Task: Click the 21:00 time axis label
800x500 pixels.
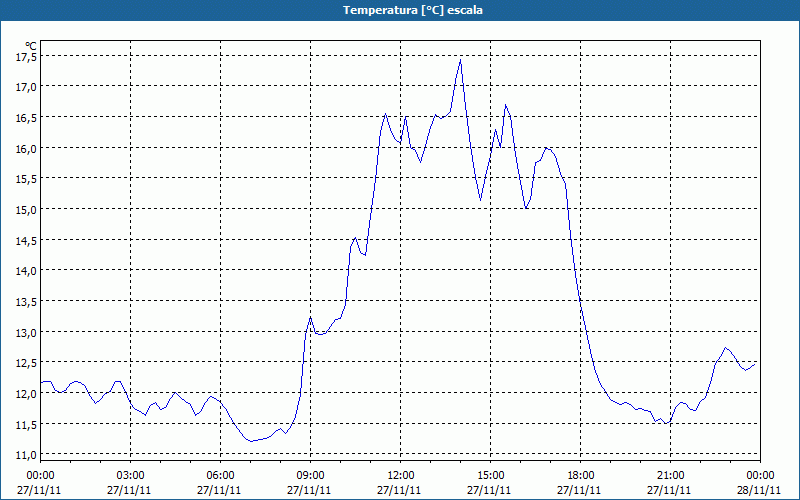Action: tap(670, 476)
